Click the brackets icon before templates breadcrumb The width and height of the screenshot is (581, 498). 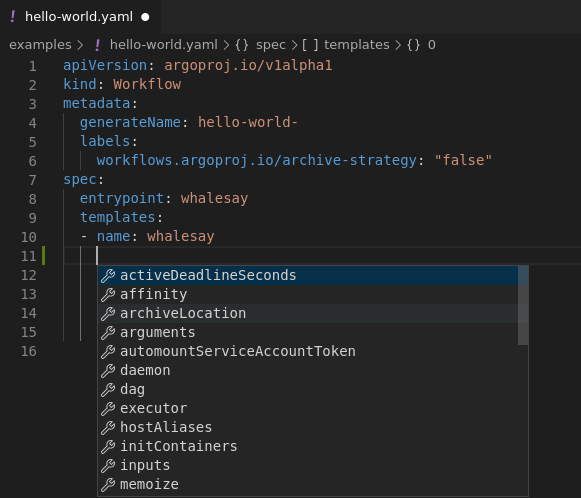[310, 45]
